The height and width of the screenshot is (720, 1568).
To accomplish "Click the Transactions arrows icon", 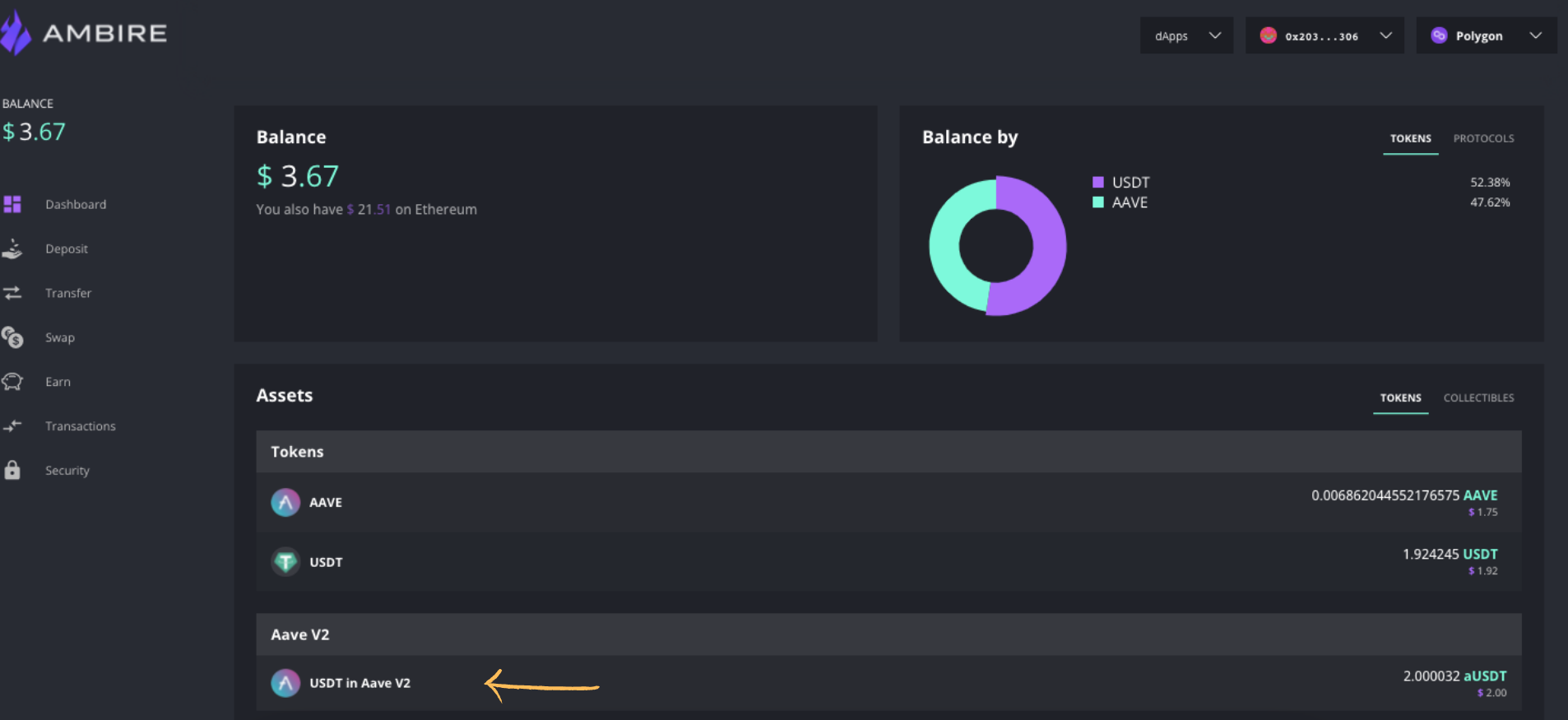I will pyautogui.click(x=12, y=425).
